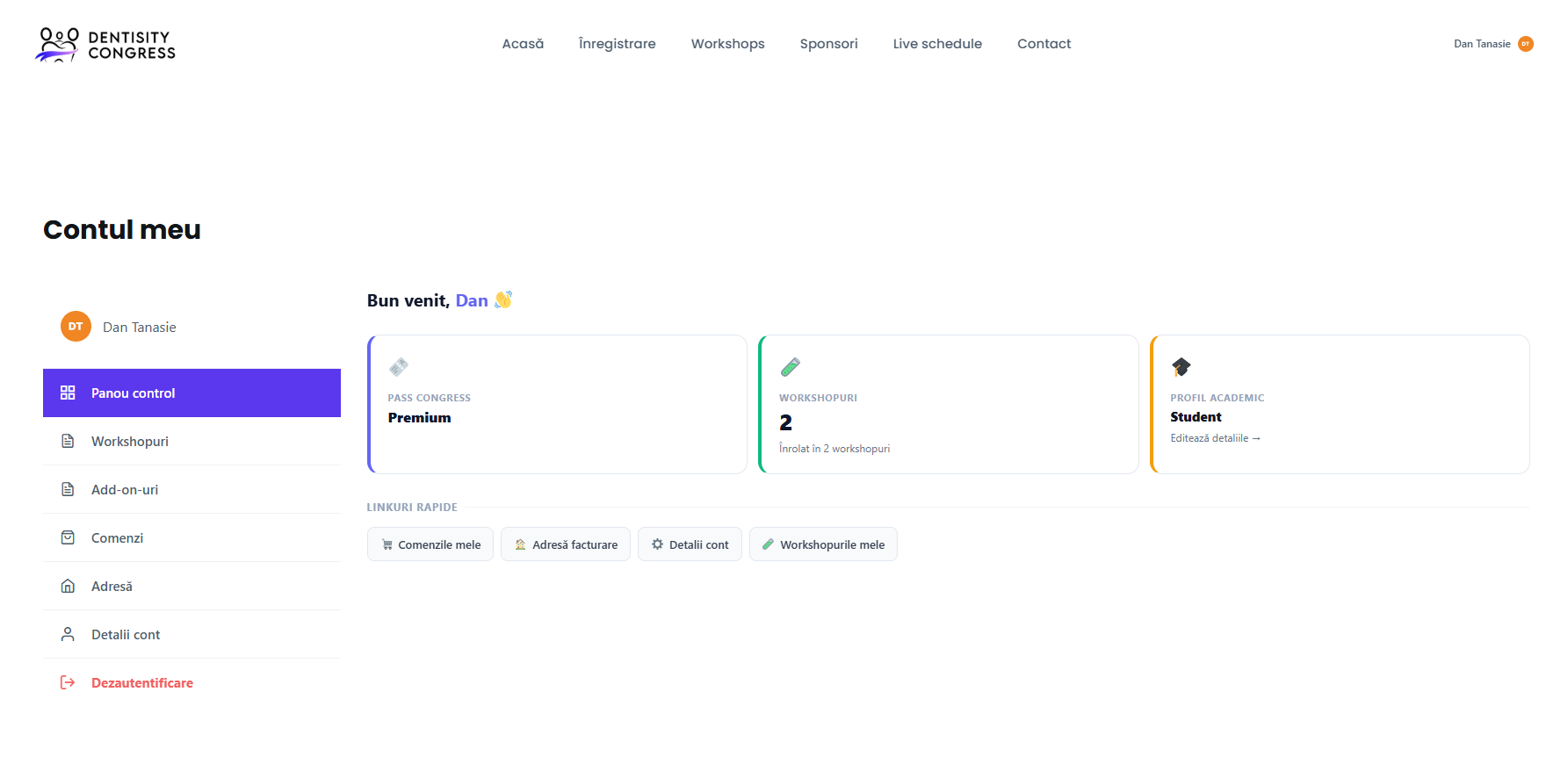Click the 'LINKURI RAPIDE' section label

point(412,508)
